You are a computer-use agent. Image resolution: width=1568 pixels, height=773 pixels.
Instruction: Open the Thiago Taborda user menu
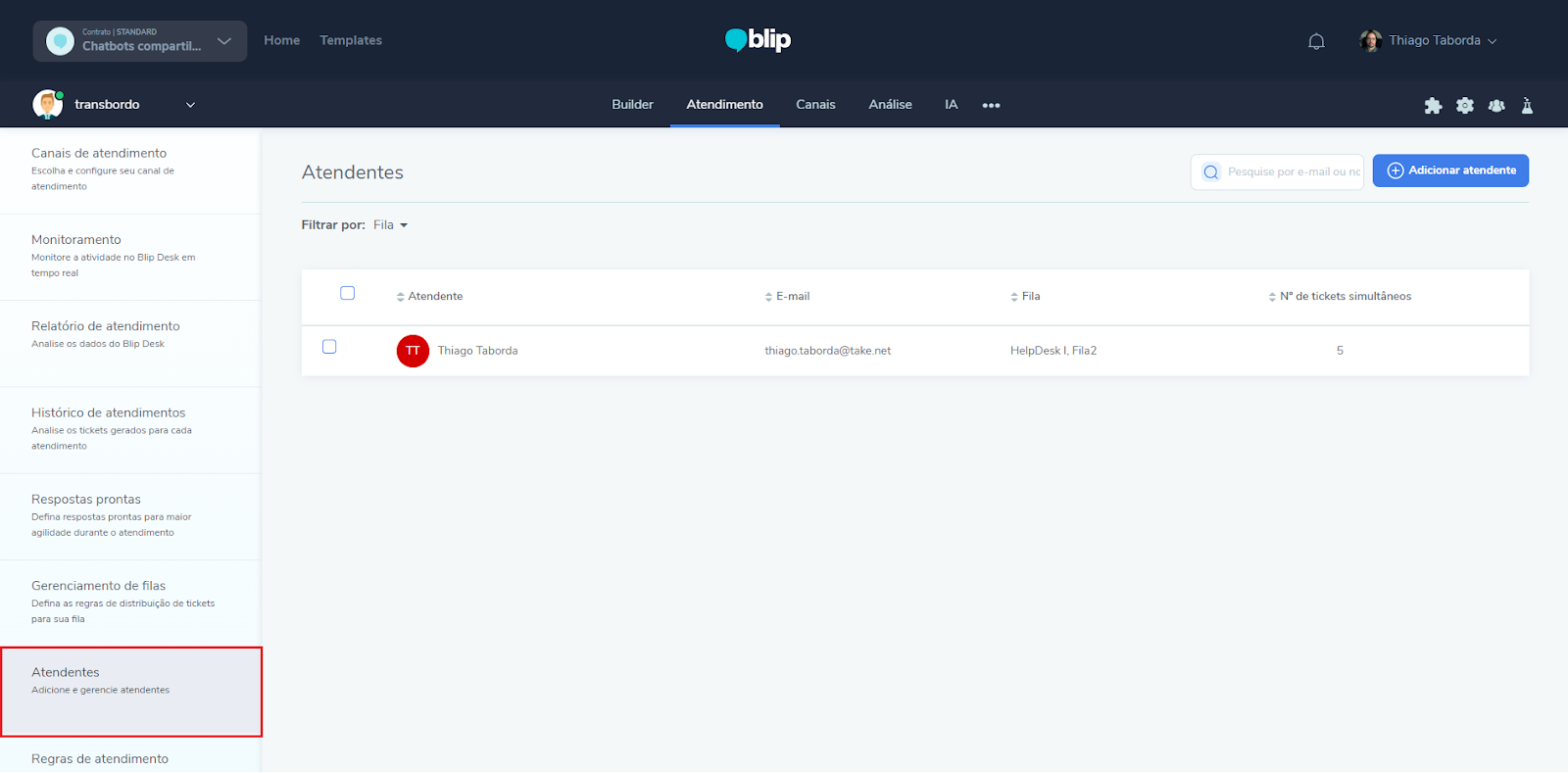click(x=1429, y=41)
